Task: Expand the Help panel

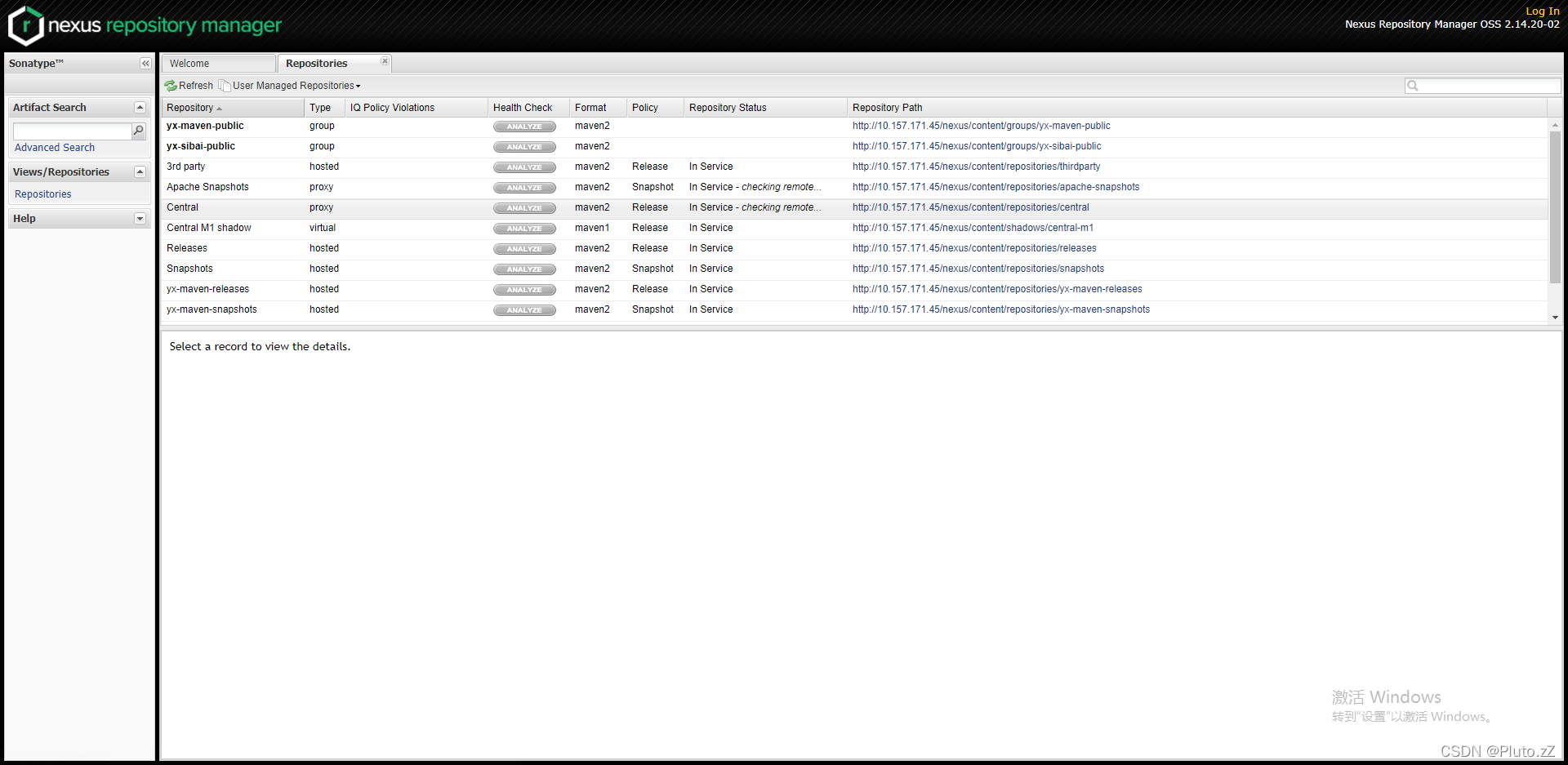Action: [x=140, y=219]
